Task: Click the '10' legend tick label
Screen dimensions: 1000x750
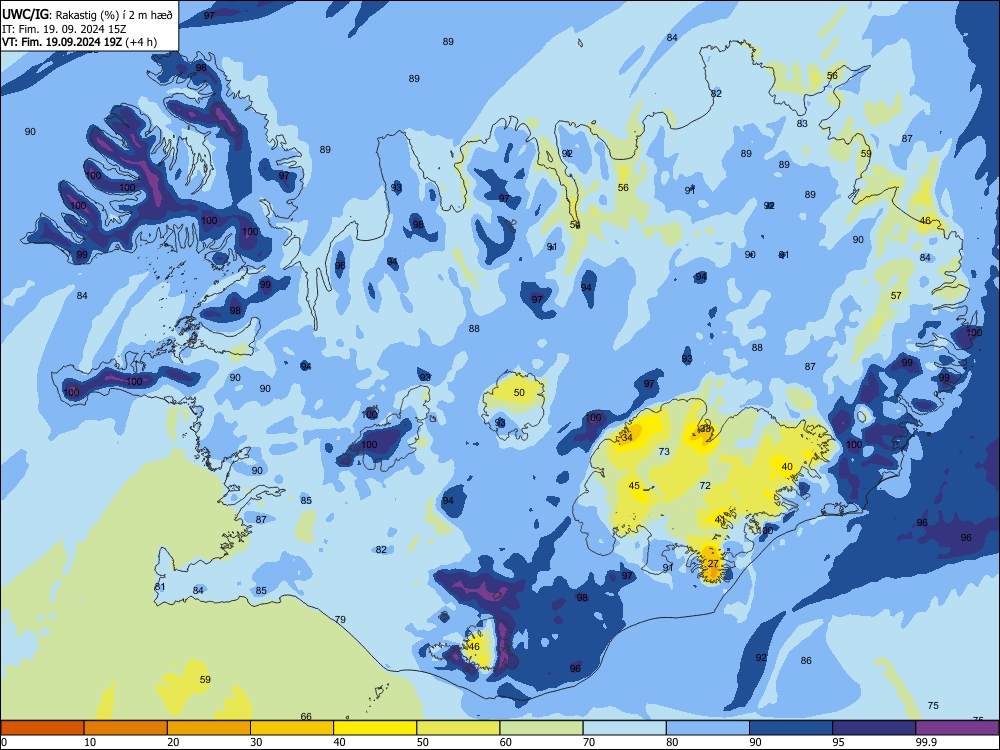Action: [90, 742]
